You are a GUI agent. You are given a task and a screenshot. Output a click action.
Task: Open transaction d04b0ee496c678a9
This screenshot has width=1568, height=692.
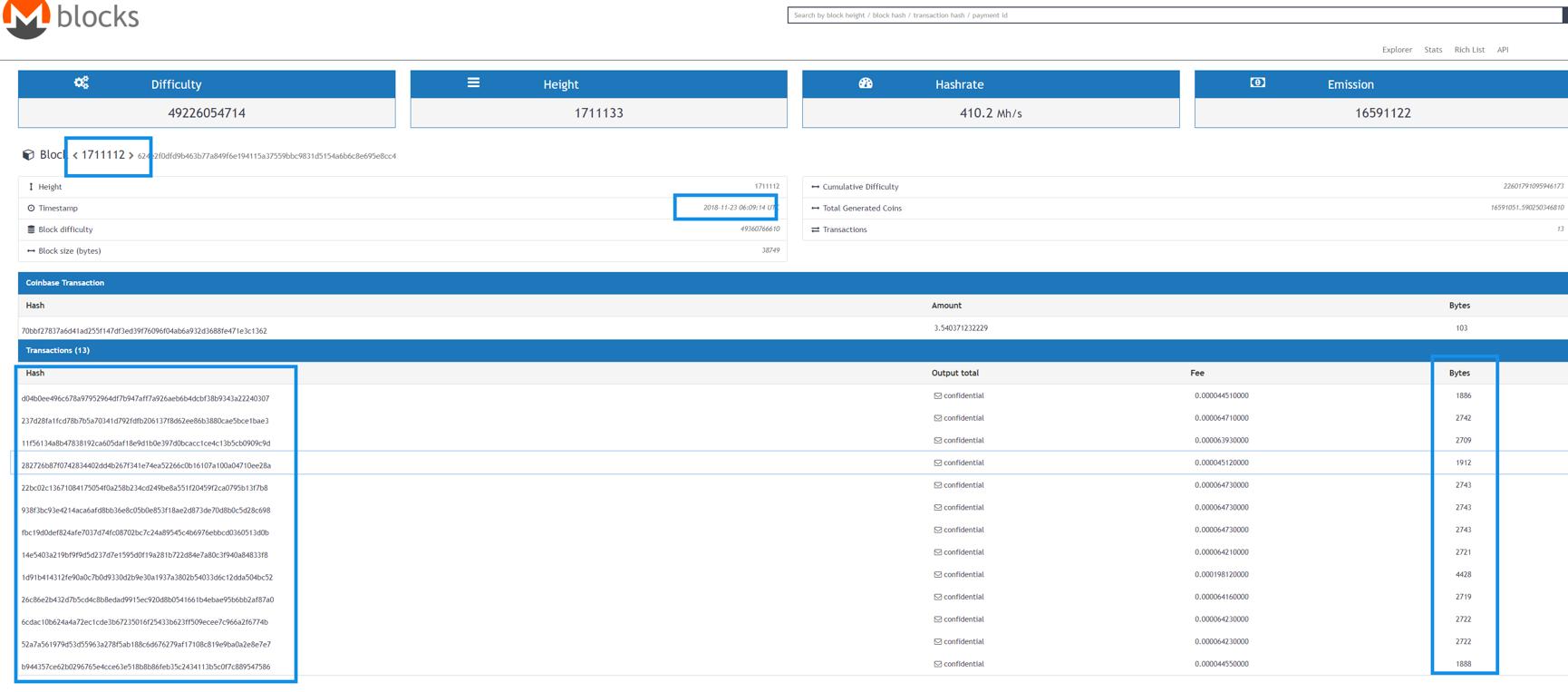[x=145, y=398]
